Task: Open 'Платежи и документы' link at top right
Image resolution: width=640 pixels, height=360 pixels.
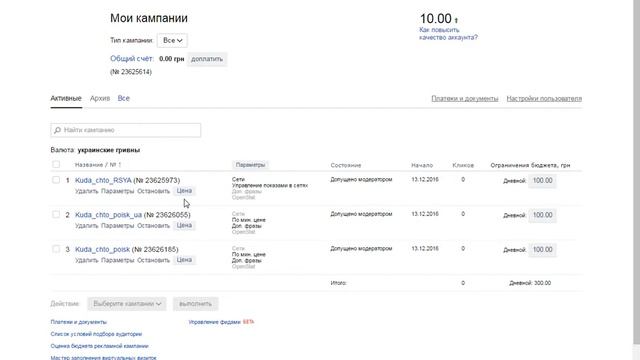Action: [x=465, y=99]
